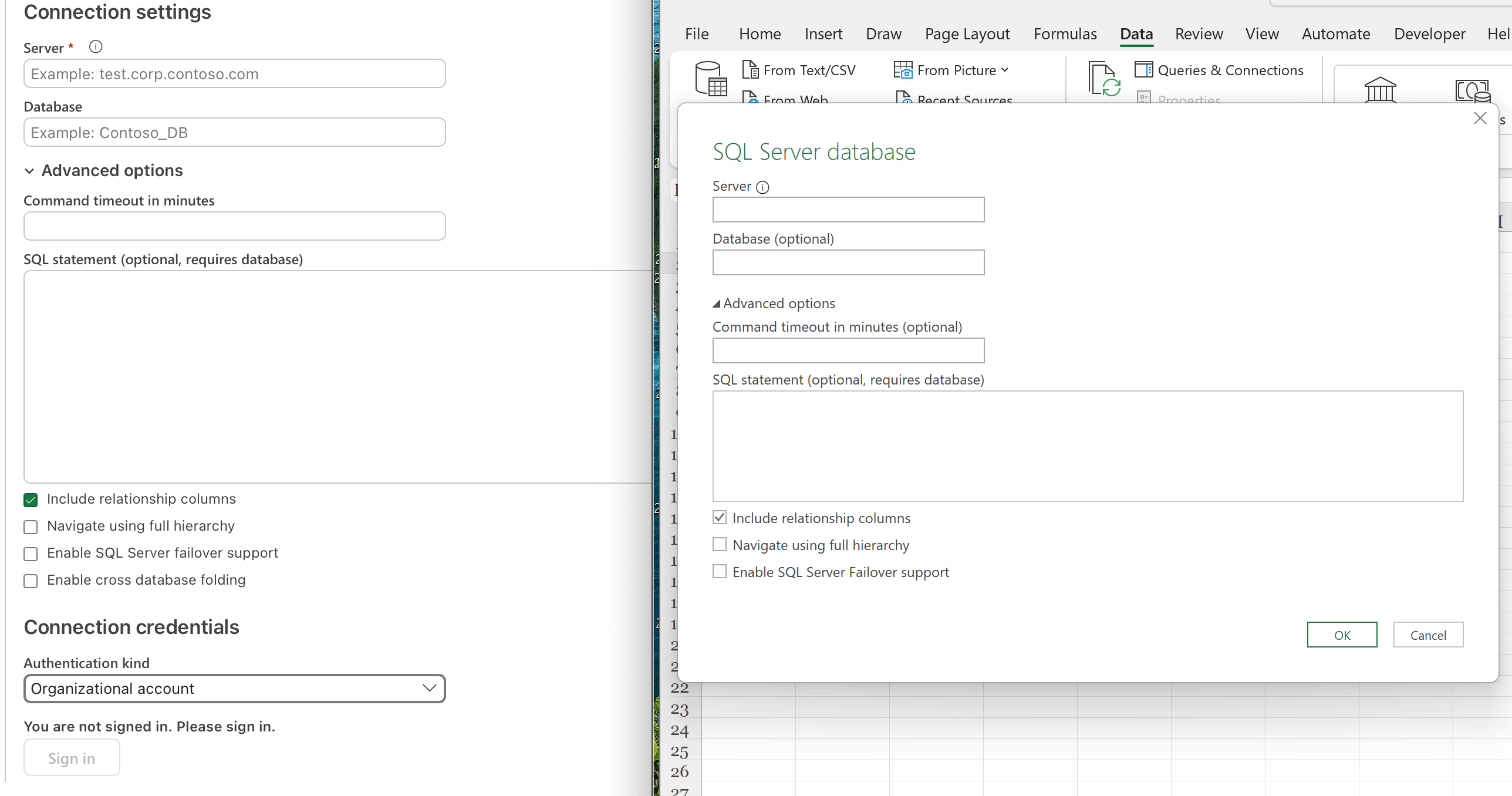Click the Server info icon in SQL Server database dialog
The image size is (1512, 796).
pyautogui.click(x=762, y=187)
